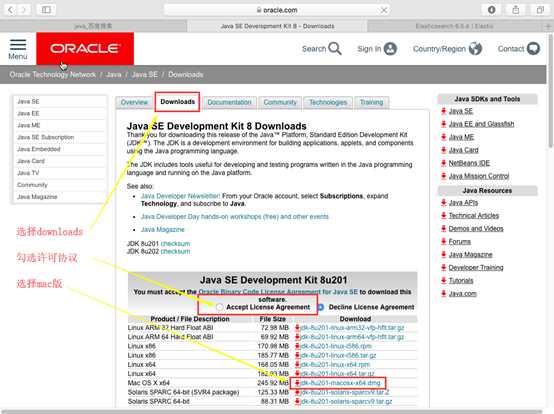Open Technical Articles link
This screenshot has height=414, width=554.
tap(473, 215)
